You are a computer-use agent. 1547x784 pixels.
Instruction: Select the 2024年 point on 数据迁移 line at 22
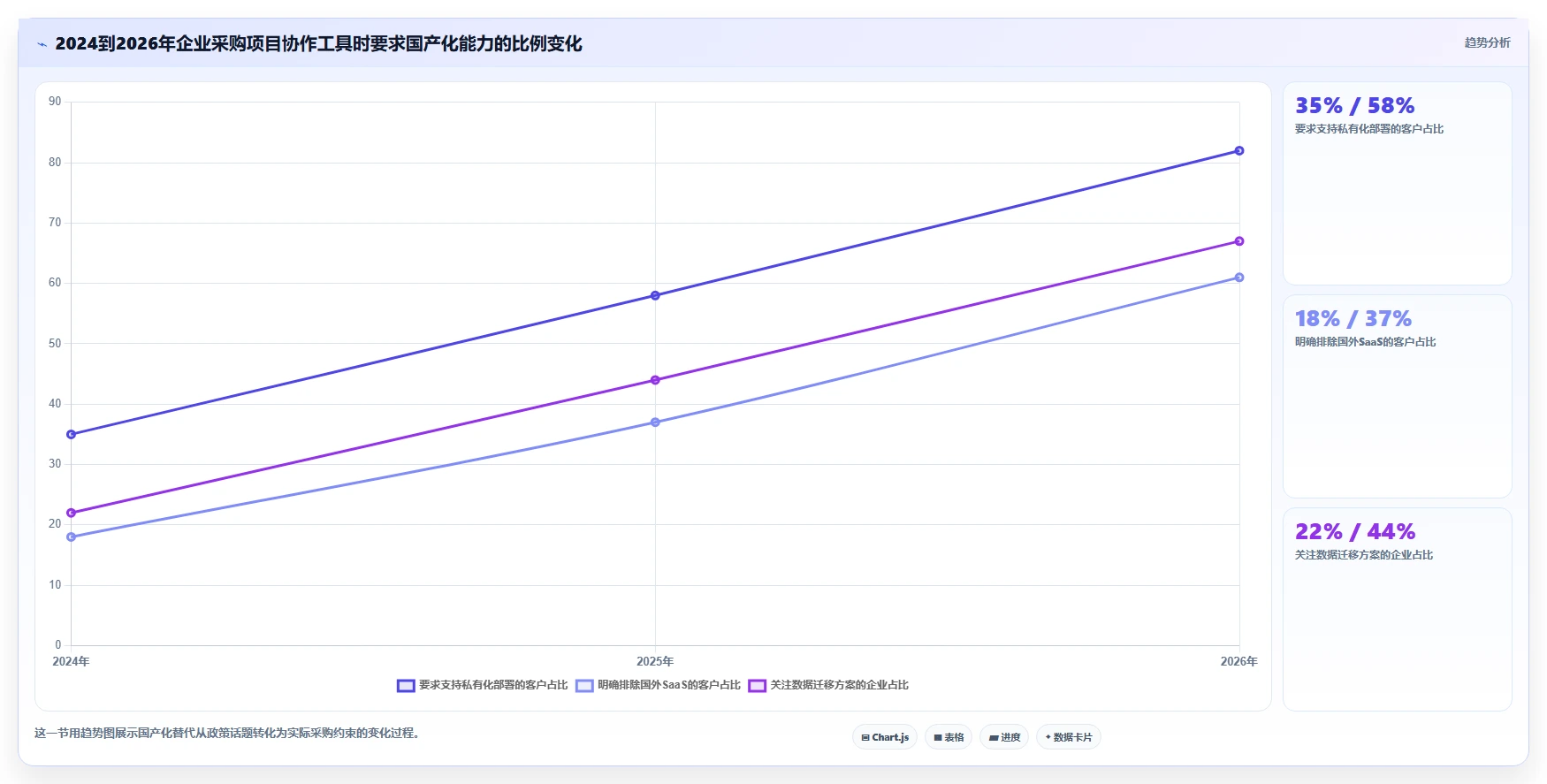(72, 513)
